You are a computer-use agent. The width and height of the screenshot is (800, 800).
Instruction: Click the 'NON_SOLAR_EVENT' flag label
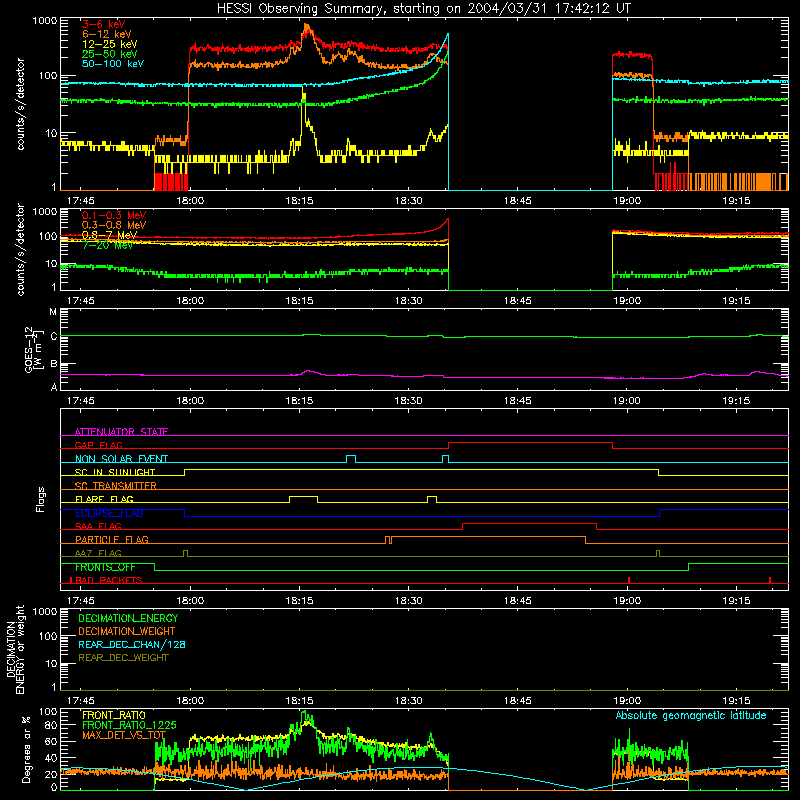point(121,459)
